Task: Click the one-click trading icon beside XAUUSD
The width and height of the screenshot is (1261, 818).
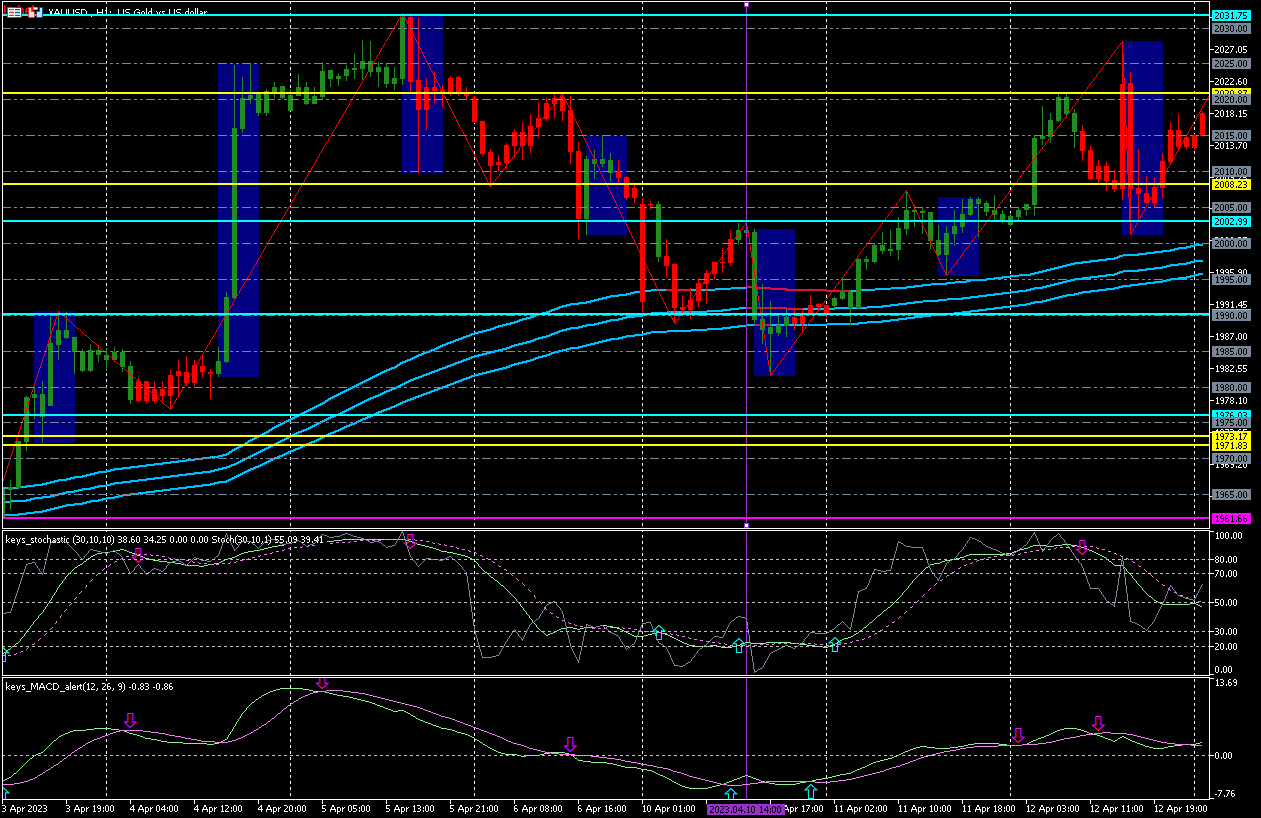Action: (x=33, y=12)
